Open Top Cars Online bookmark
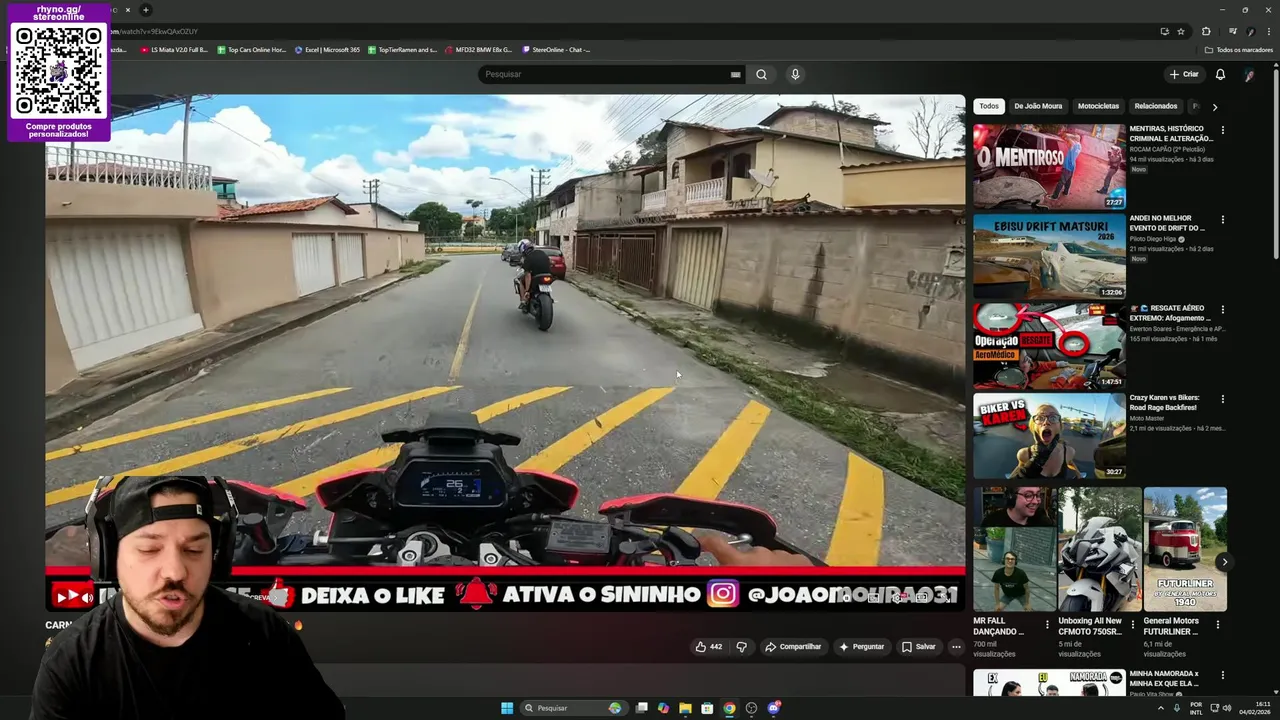The image size is (1280, 720). tap(252, 50)
